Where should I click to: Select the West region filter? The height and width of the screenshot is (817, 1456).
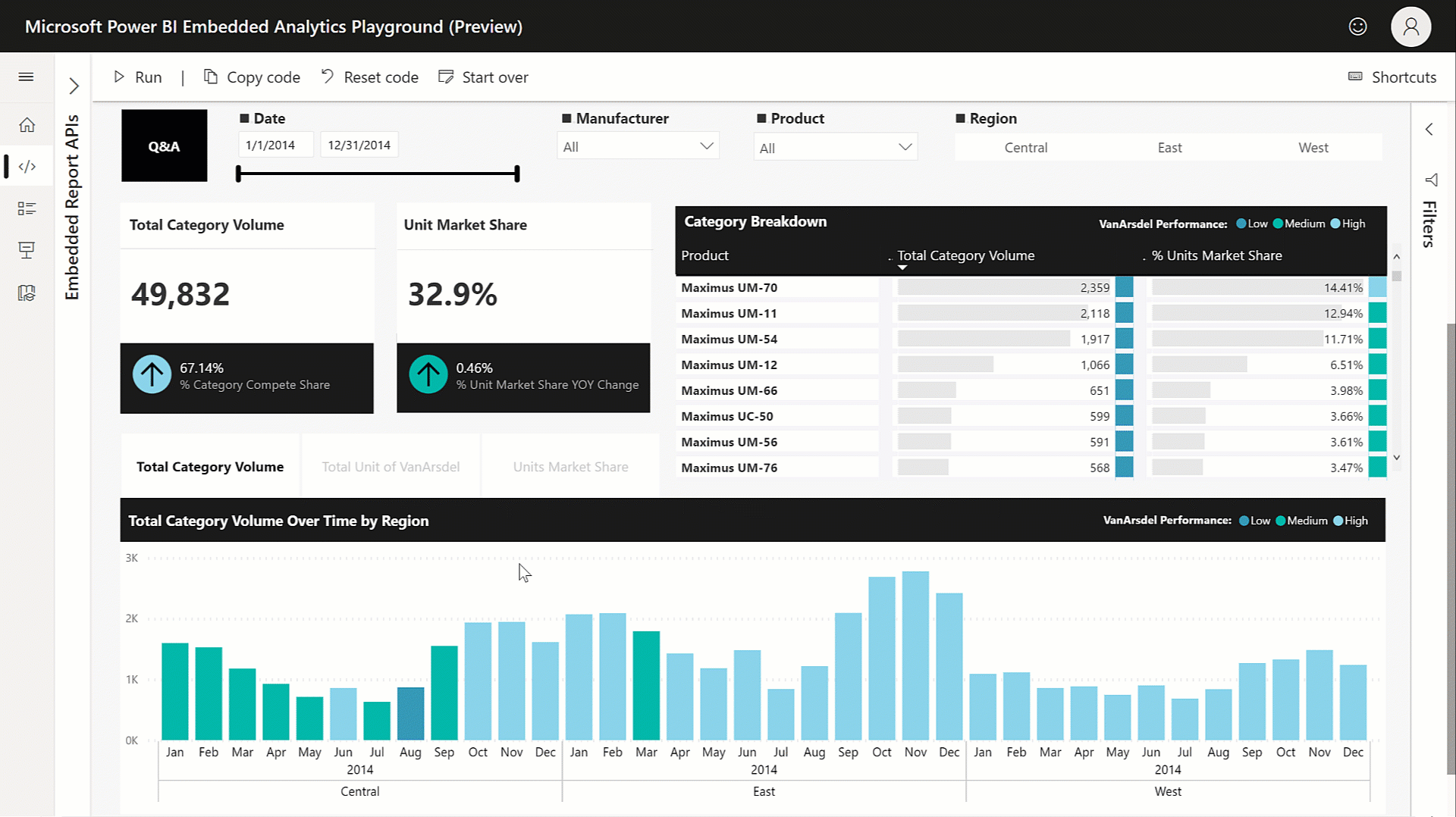[1313, 147]
